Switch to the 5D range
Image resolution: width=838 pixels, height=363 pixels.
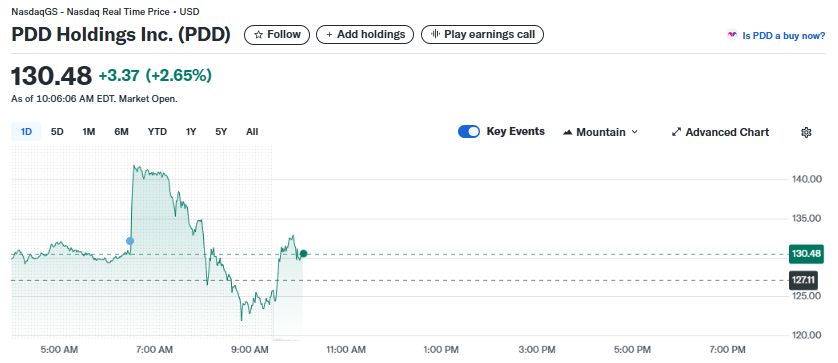coord(57,132)
